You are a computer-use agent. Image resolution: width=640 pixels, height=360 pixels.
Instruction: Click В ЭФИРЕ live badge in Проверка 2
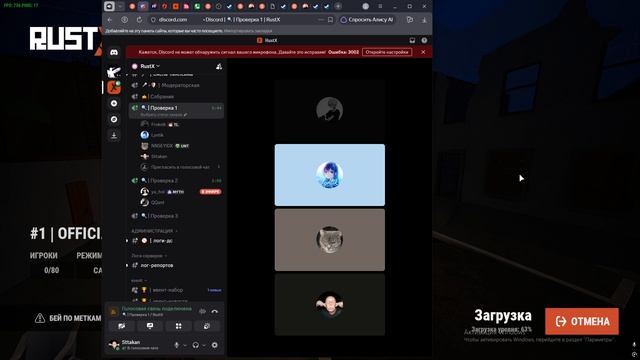click(x=211, y=191)
